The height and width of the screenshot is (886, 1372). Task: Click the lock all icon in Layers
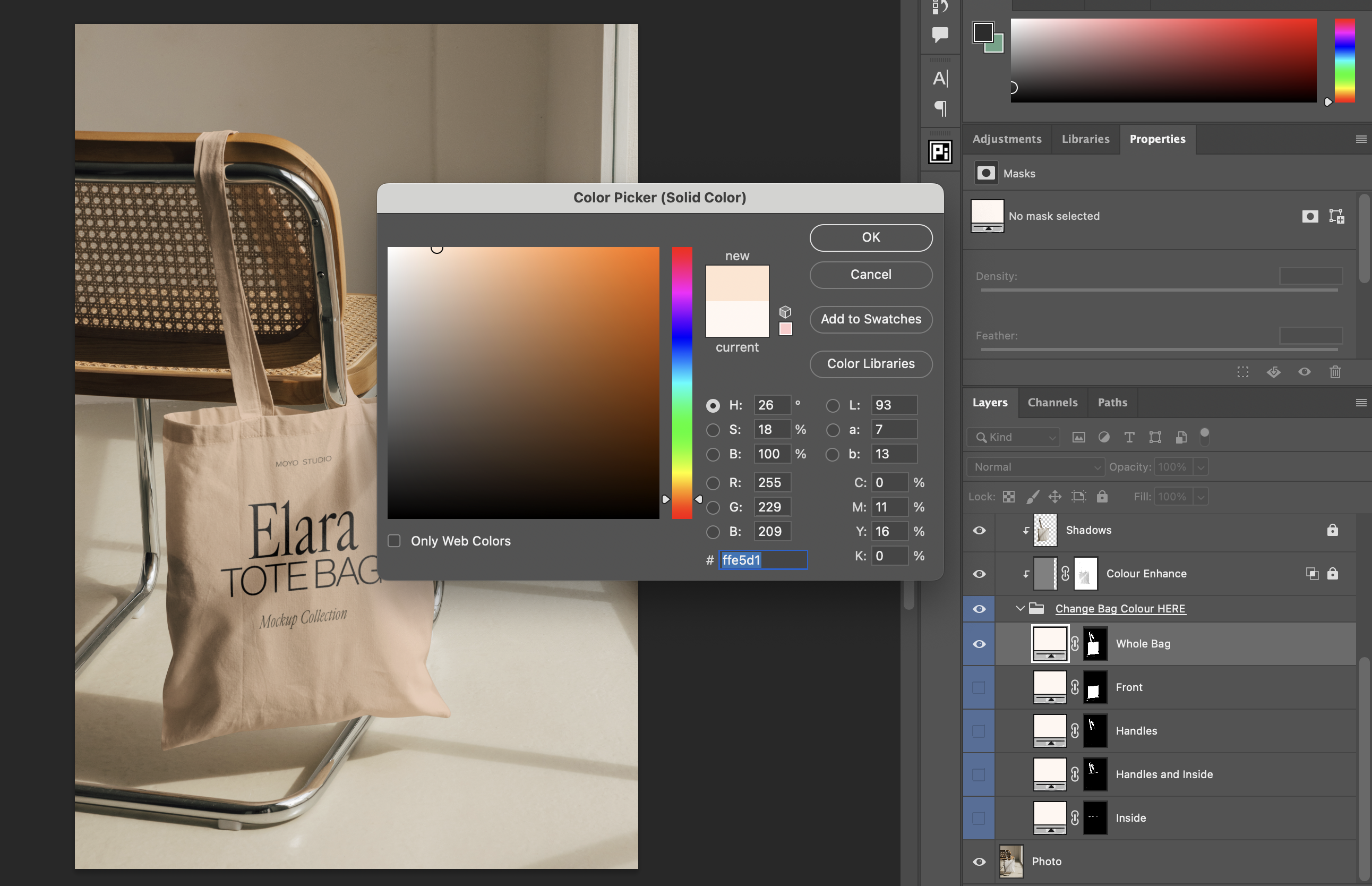pyautogui.click(x=1101, y=497)
